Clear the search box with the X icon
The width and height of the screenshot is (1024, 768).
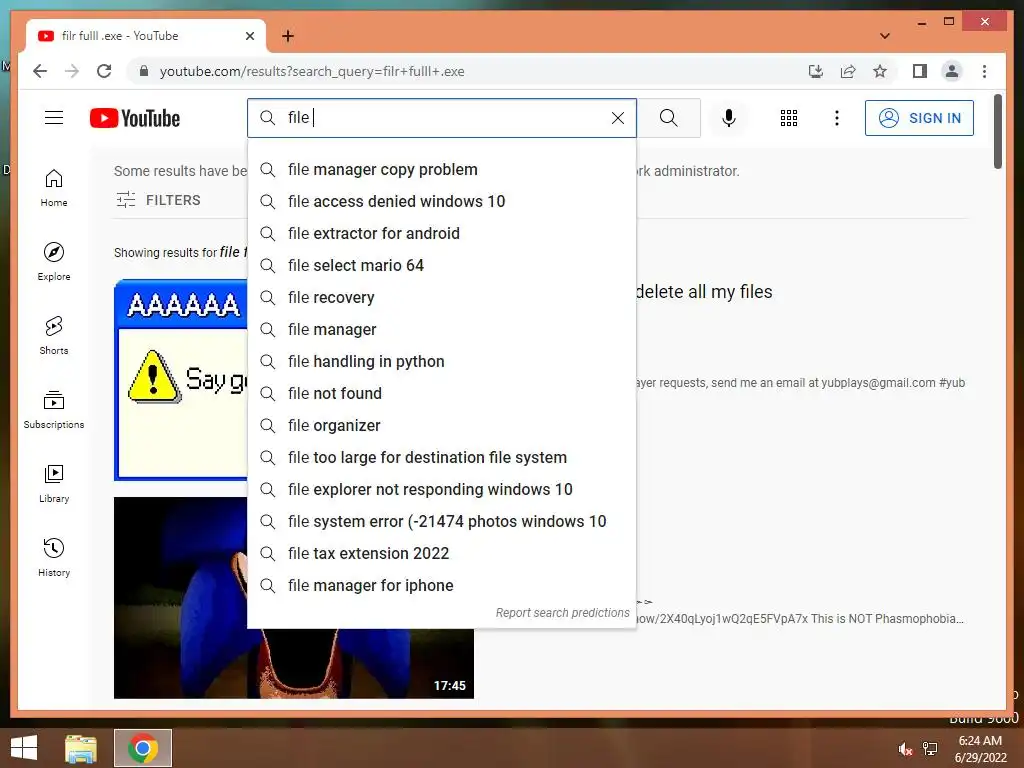pyautogui.click(x=618, y=118)
